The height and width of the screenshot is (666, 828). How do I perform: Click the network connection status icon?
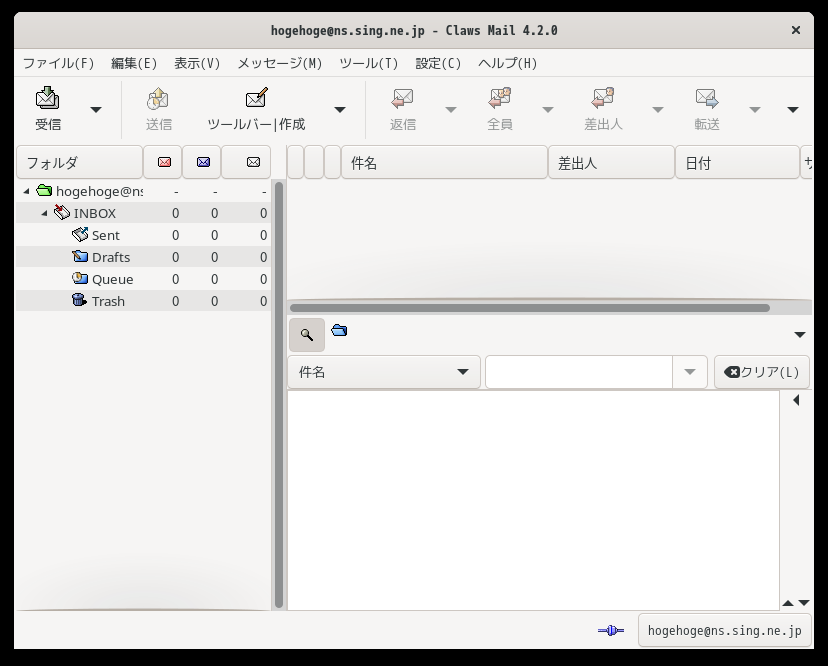(611, 630)
